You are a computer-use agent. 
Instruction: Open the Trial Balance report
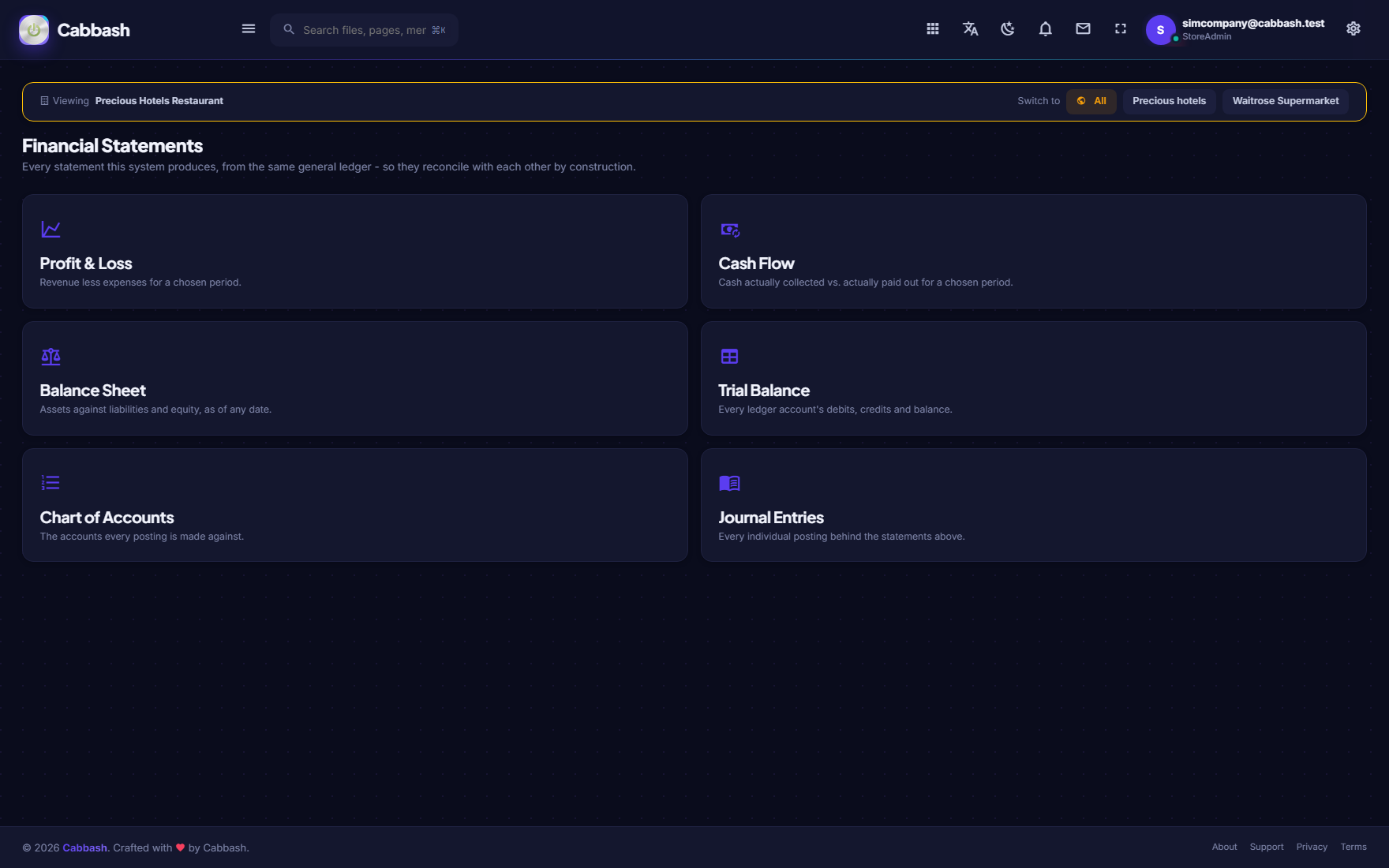1034,378
